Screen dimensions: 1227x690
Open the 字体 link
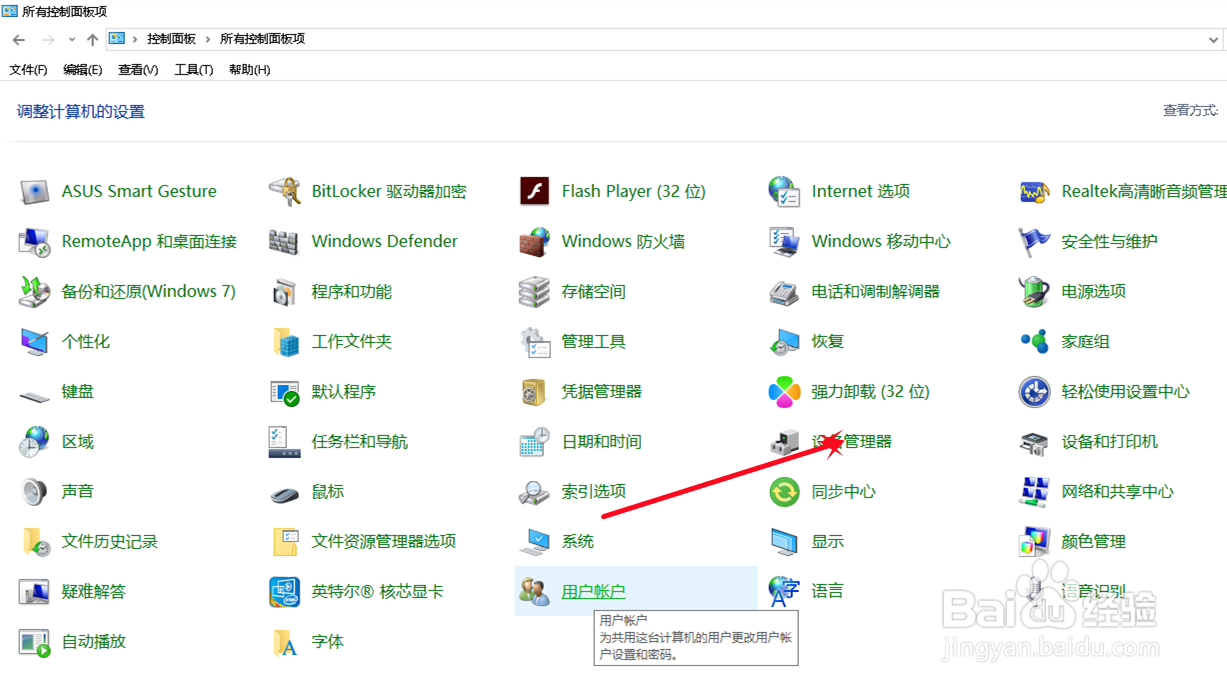328,642
